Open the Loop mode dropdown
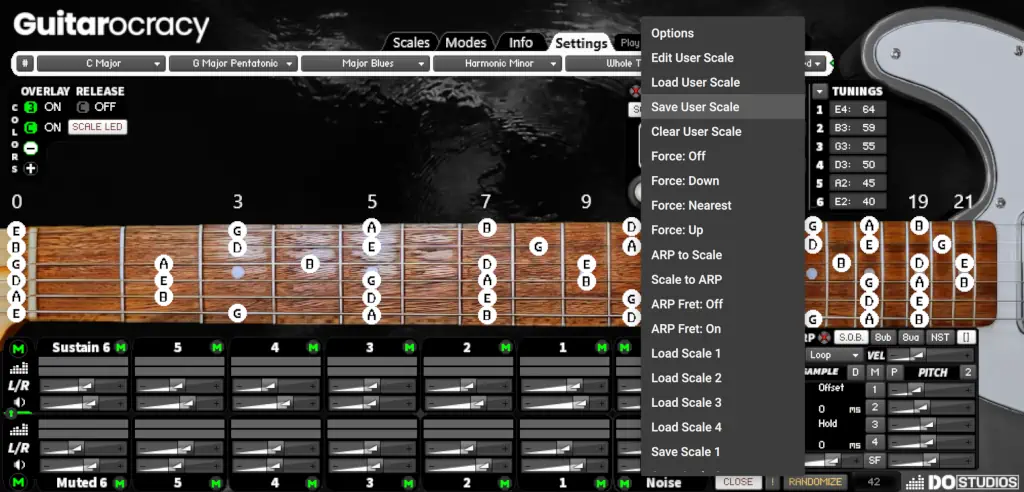 833,355
